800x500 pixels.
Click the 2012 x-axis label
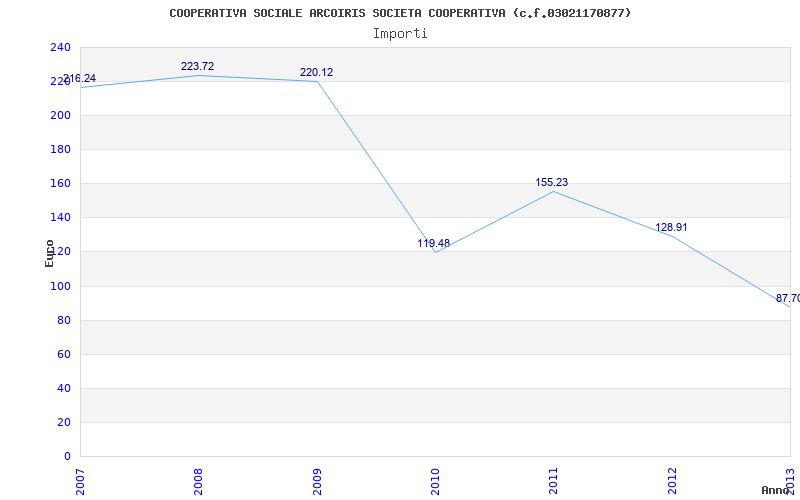tap(672, 482)
